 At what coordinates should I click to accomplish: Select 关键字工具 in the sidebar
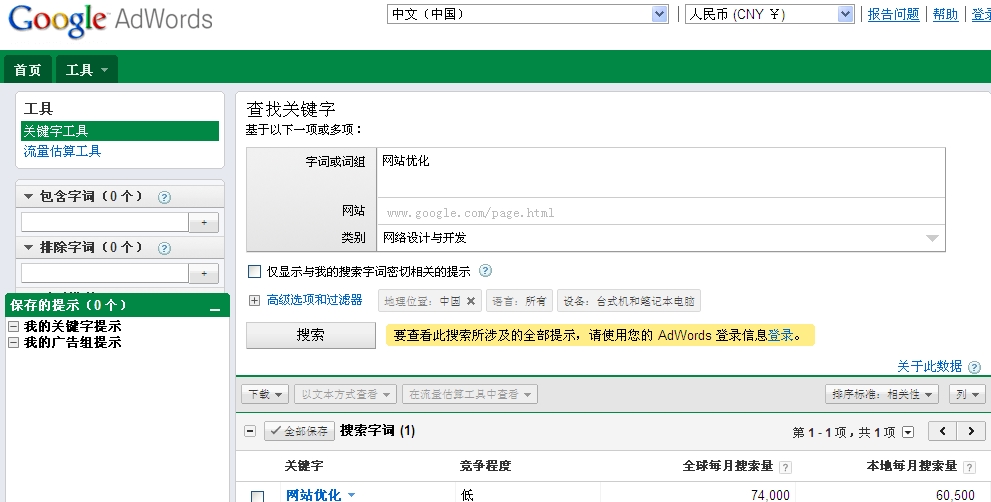(120, 131)
